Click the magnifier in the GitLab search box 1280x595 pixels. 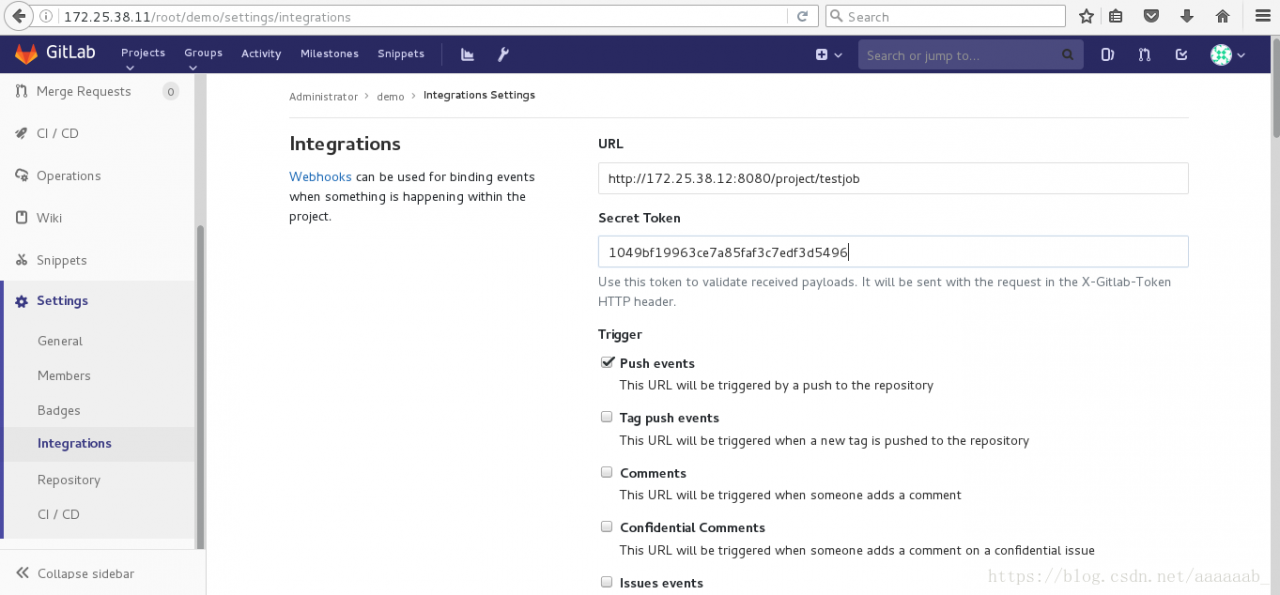pos(1067,55)
